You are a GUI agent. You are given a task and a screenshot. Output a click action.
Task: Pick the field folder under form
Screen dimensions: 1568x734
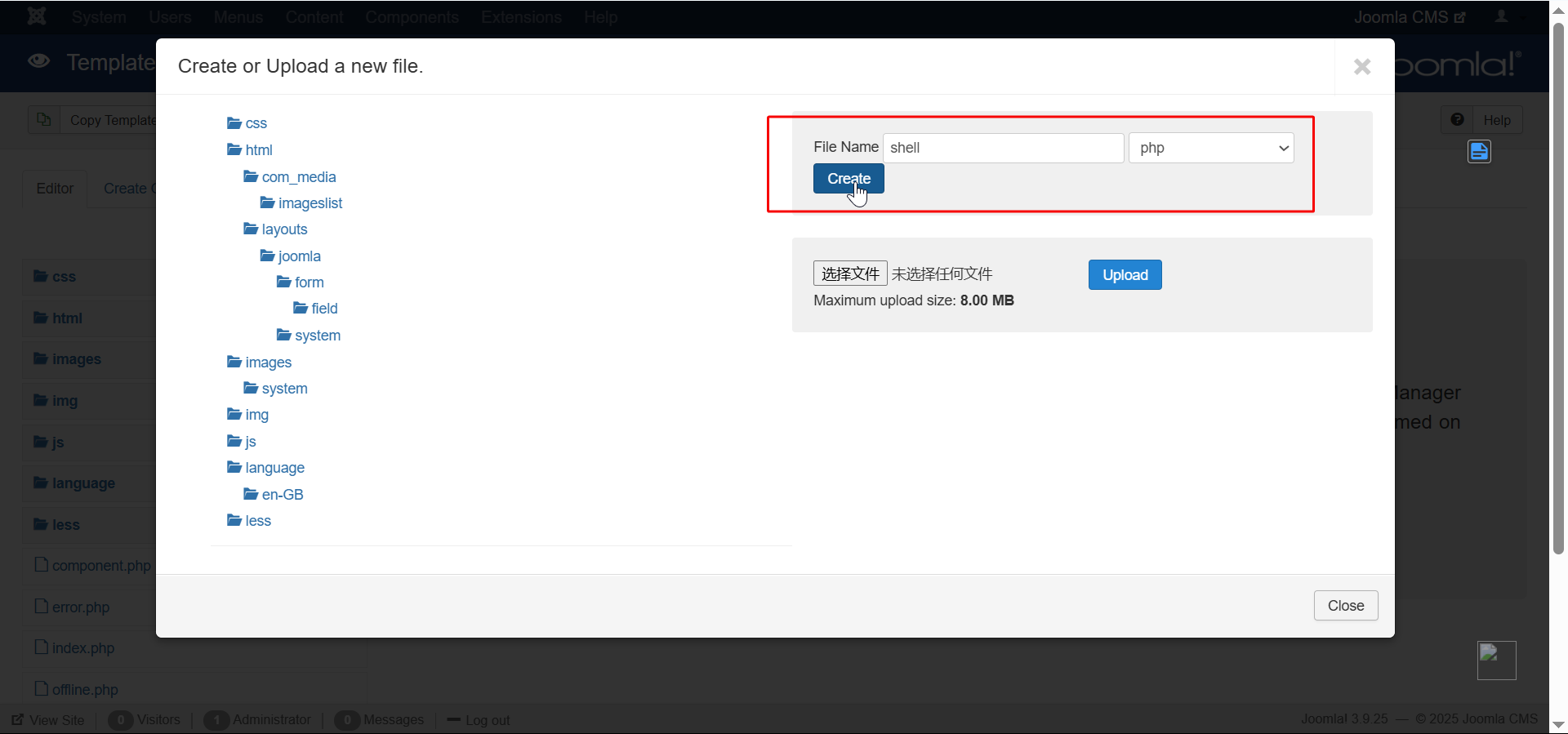tap(323, 309)
